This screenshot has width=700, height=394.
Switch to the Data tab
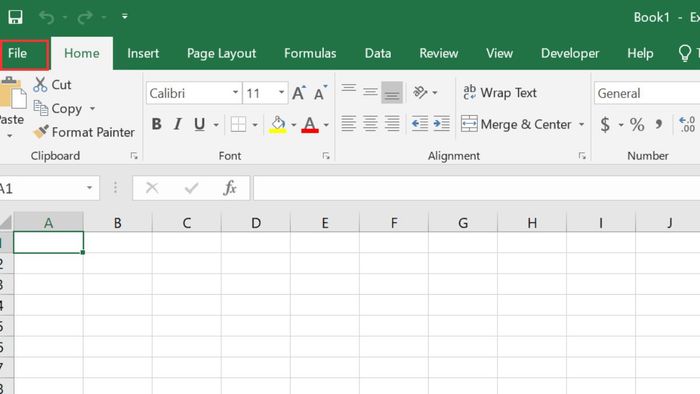pyautogui.click(x=378, y=54)
